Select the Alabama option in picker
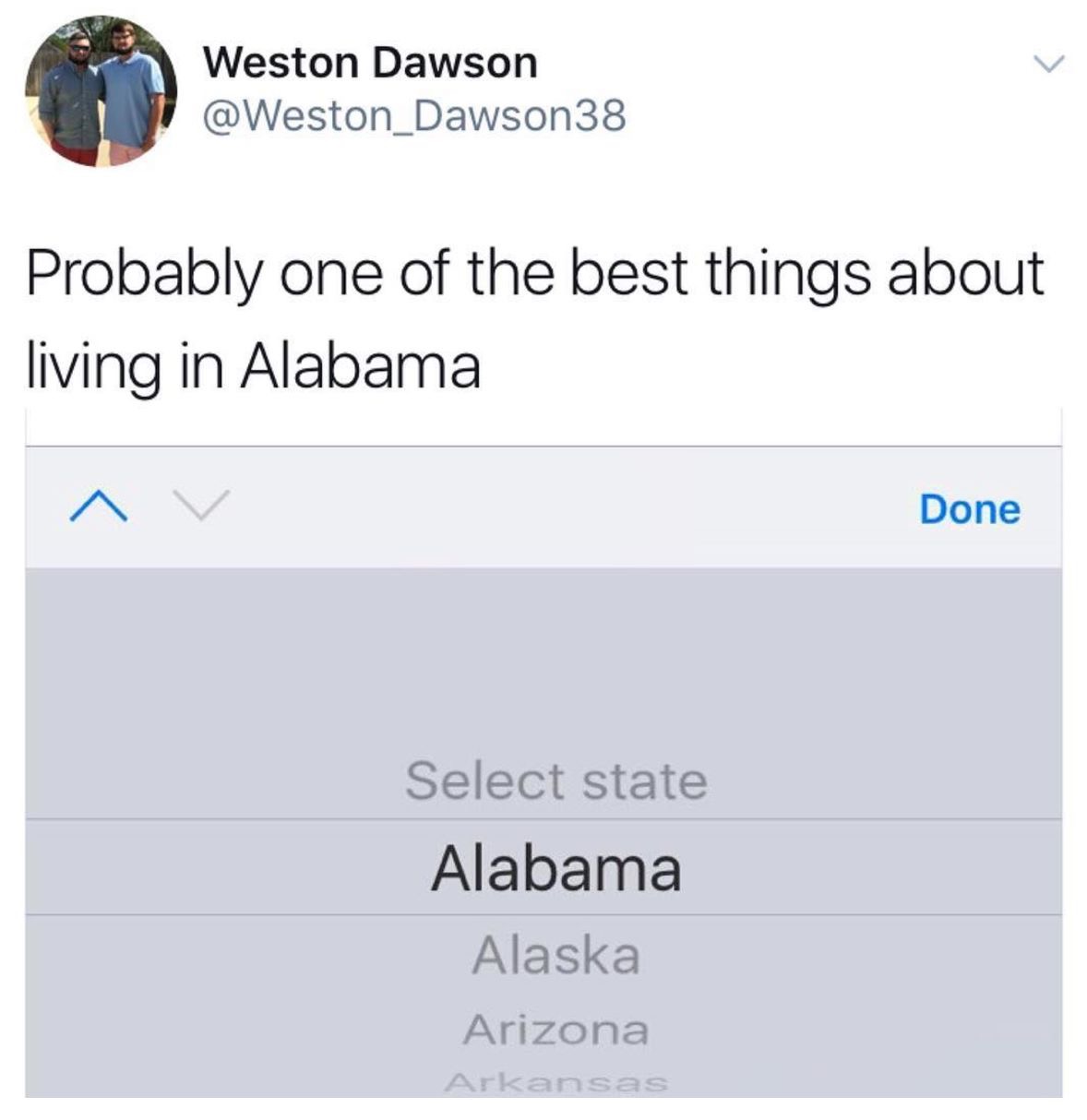 point(556,868)
